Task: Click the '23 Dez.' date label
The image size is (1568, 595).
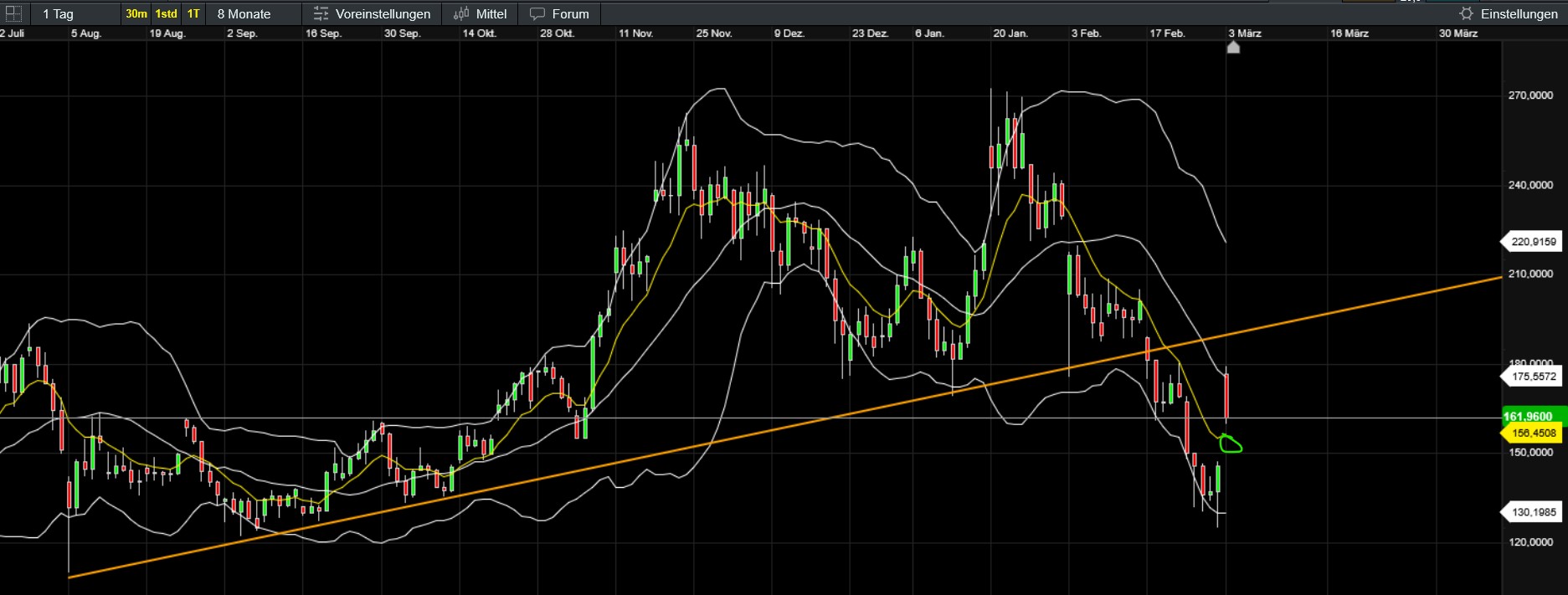Action: pos(871,33)
